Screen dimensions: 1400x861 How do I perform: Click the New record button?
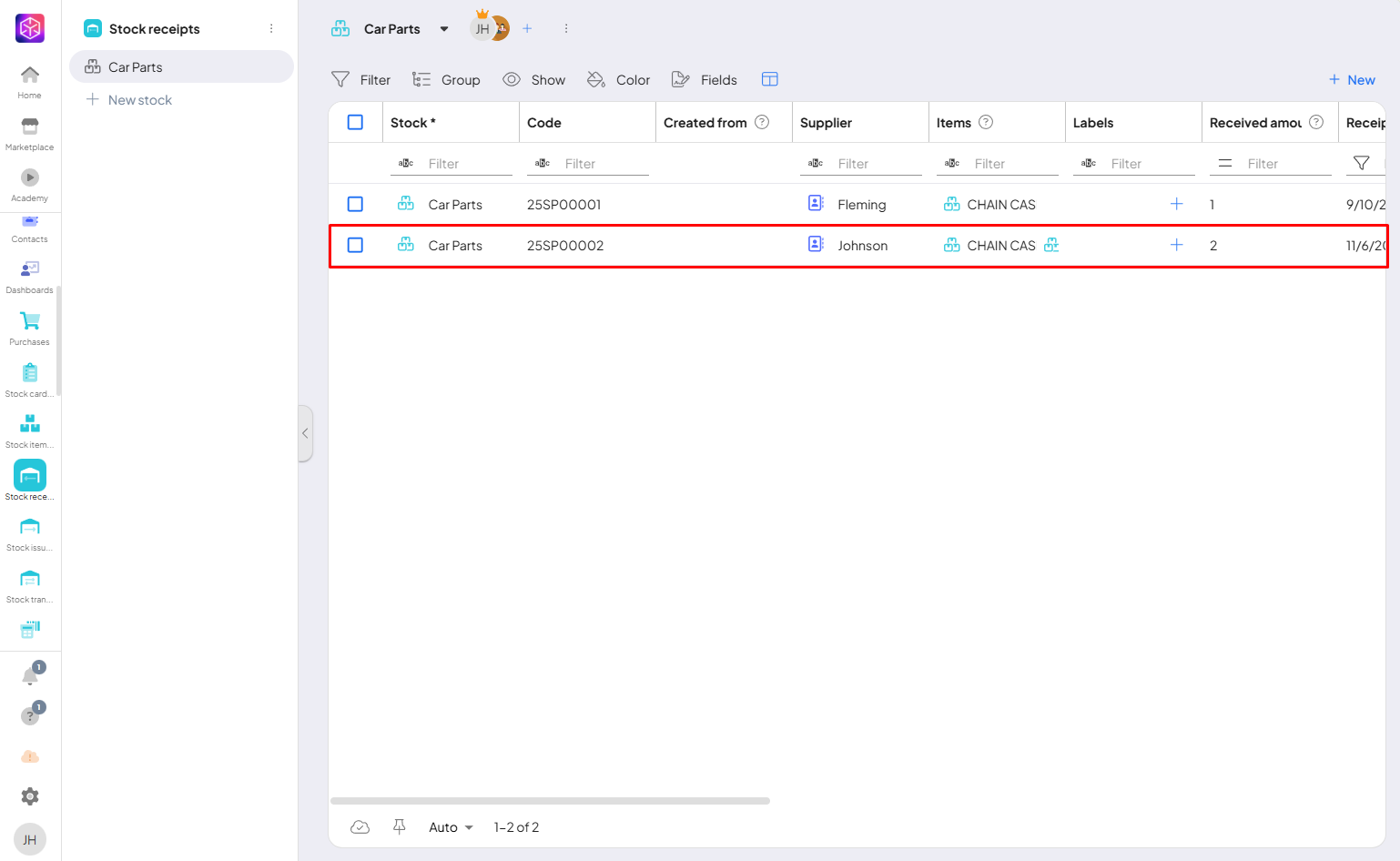coord(1352,80)
